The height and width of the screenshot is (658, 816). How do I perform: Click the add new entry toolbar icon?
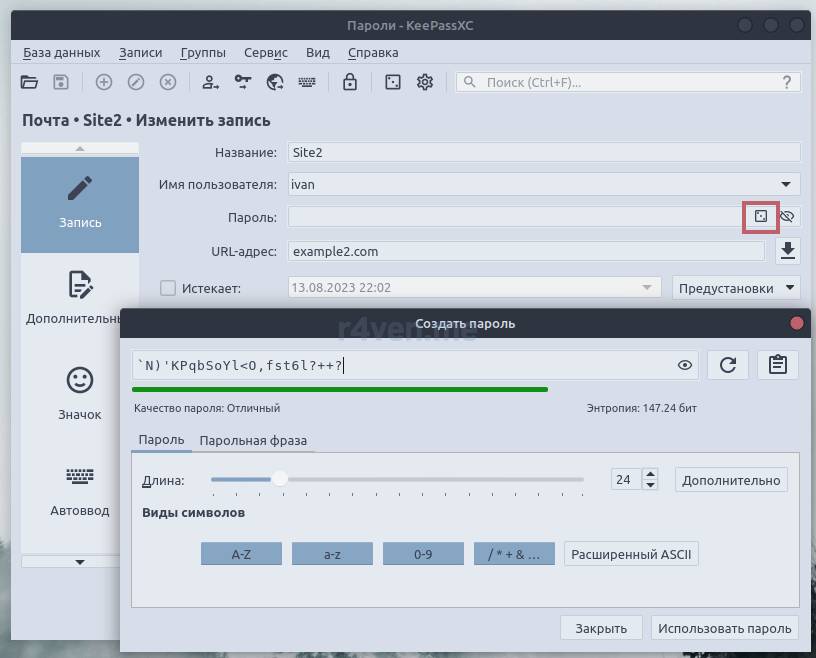coord(104,82)
